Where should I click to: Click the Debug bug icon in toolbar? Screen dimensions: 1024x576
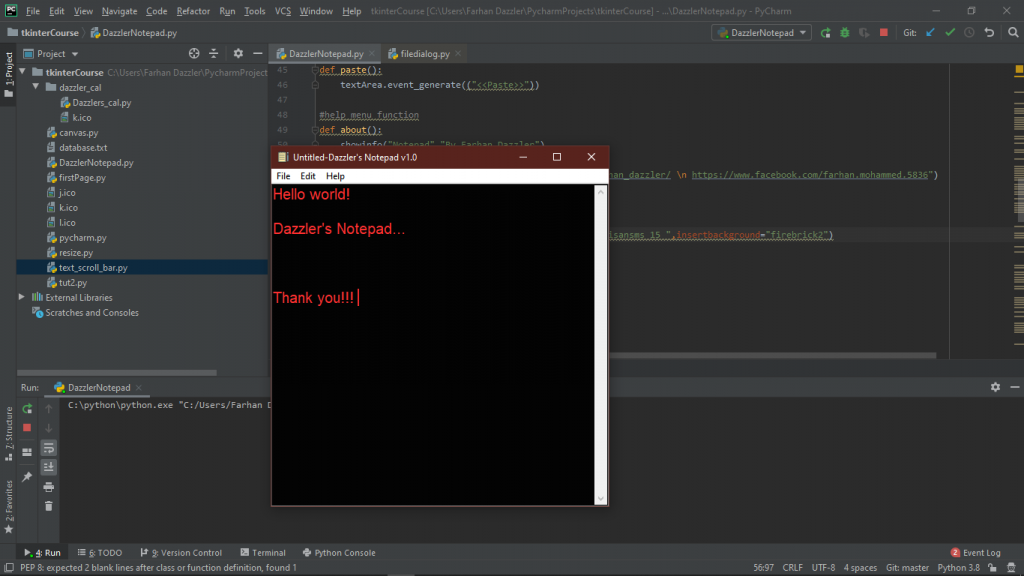tap(845, 33)
